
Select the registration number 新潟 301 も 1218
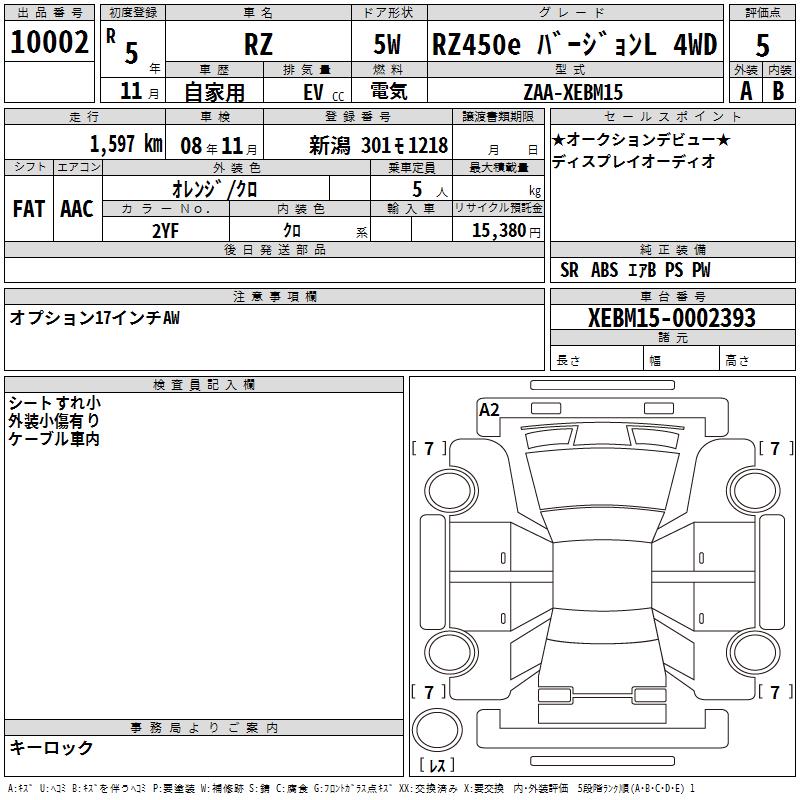tap(378, 146)
